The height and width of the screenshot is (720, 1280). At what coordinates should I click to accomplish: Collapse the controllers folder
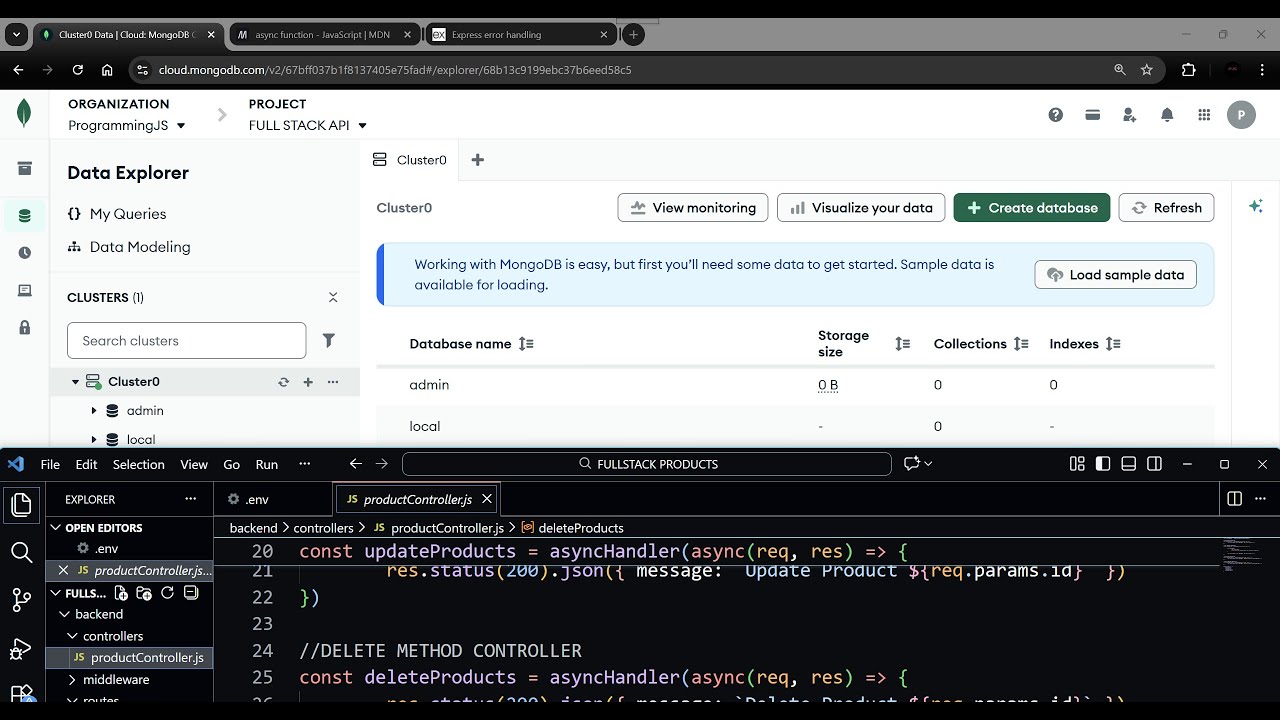coord(73,636)
